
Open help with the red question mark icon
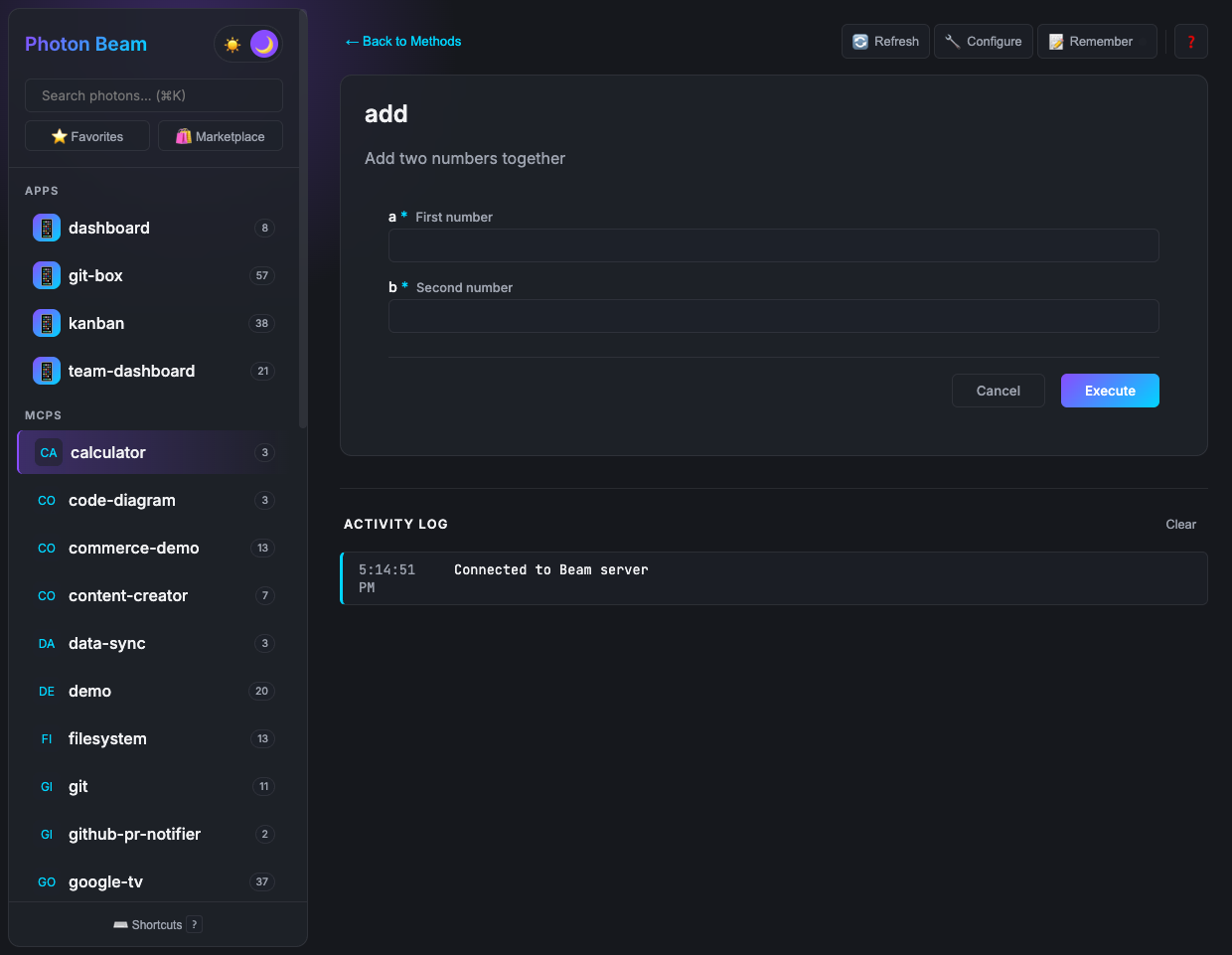click(x=1190, y=41)
